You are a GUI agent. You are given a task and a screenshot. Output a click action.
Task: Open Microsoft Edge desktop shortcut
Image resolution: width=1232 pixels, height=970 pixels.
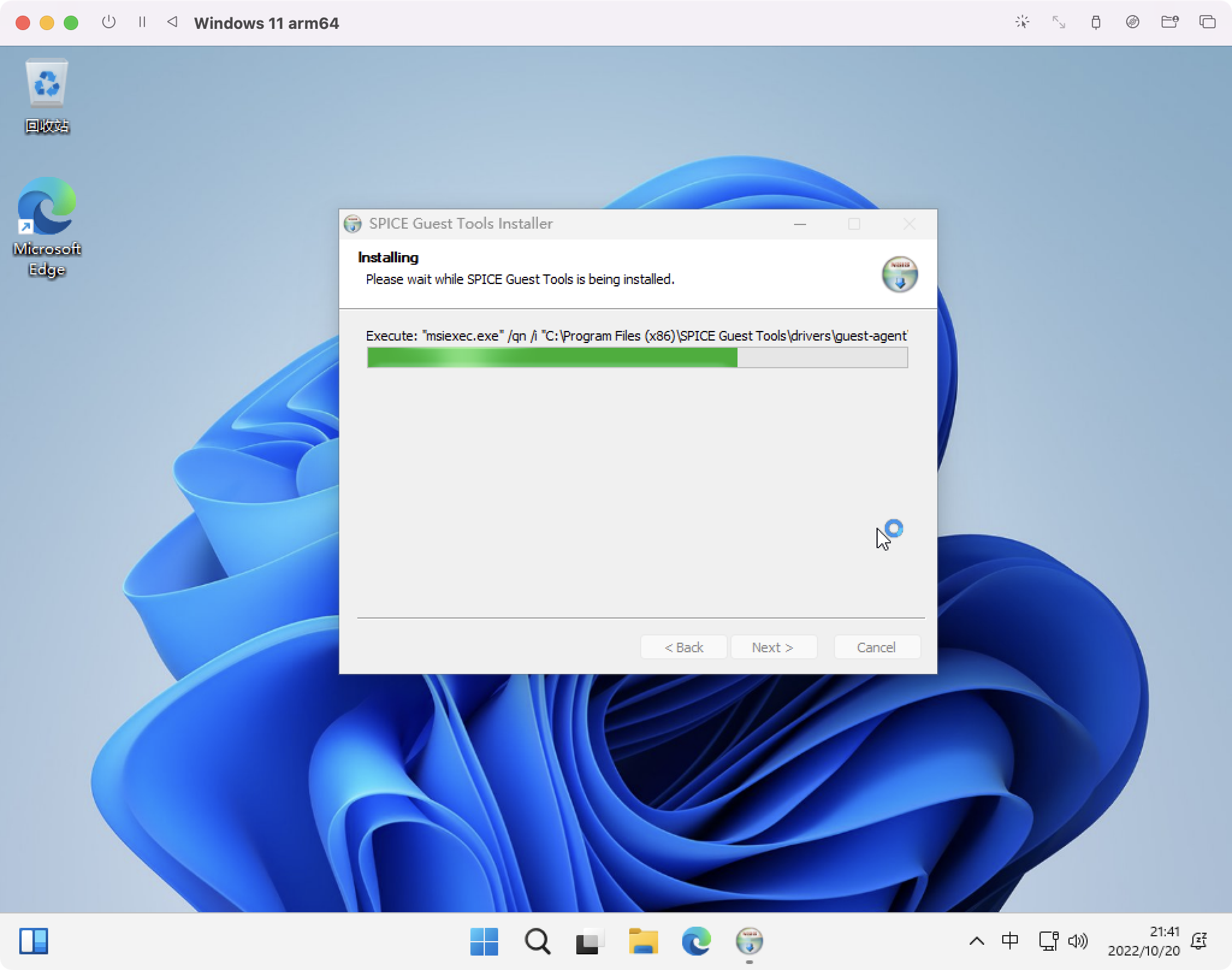(x=47, y=226)
